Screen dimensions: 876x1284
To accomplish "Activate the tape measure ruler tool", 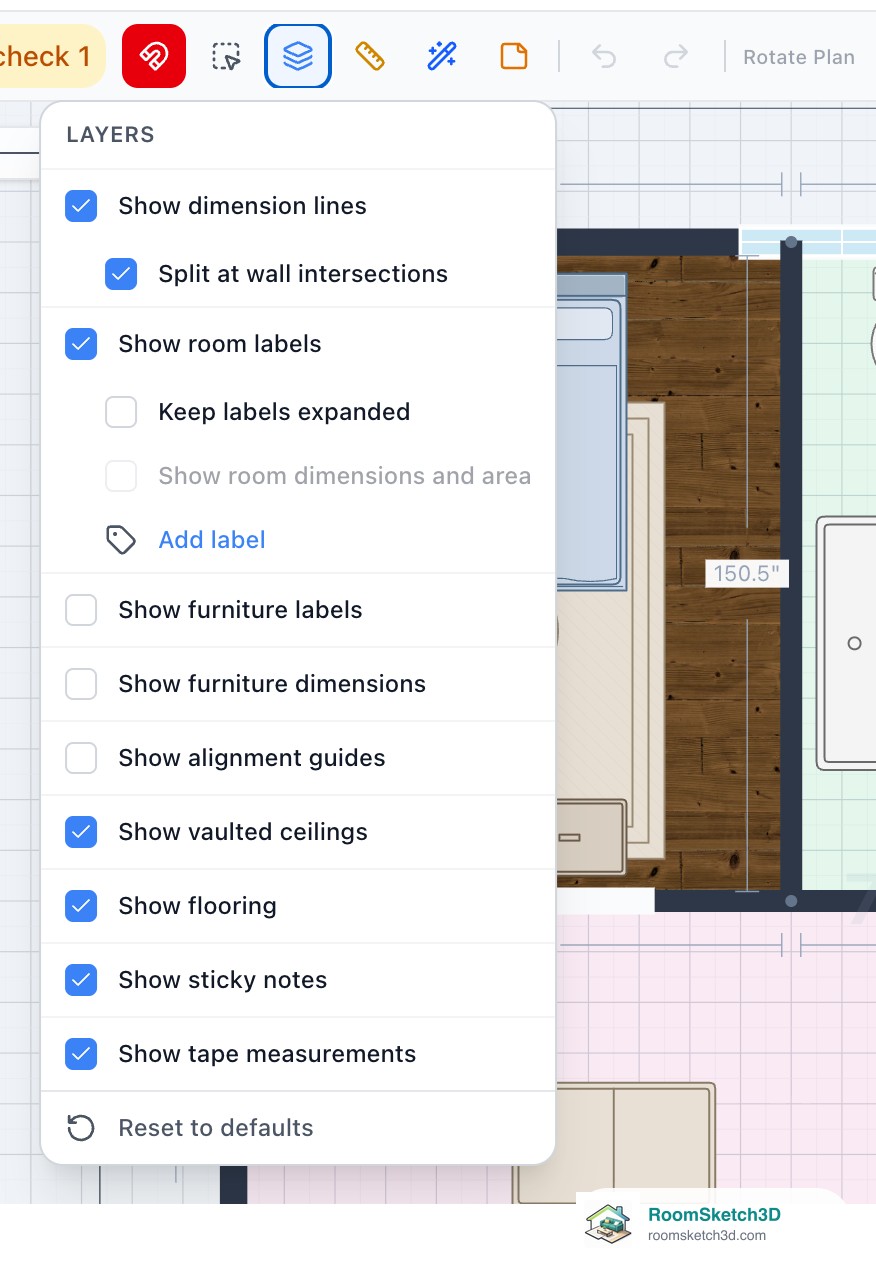I will click(x=370, y=56).
